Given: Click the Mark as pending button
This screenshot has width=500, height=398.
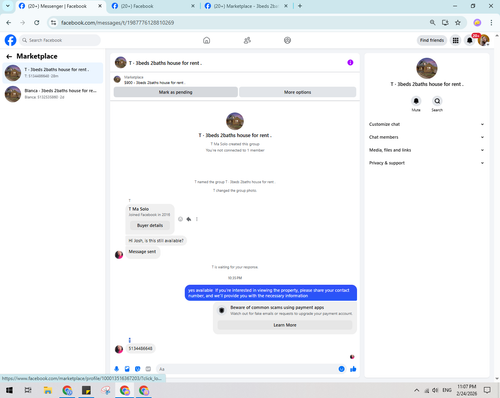Looking at the screenshot, I should [176, 92].
